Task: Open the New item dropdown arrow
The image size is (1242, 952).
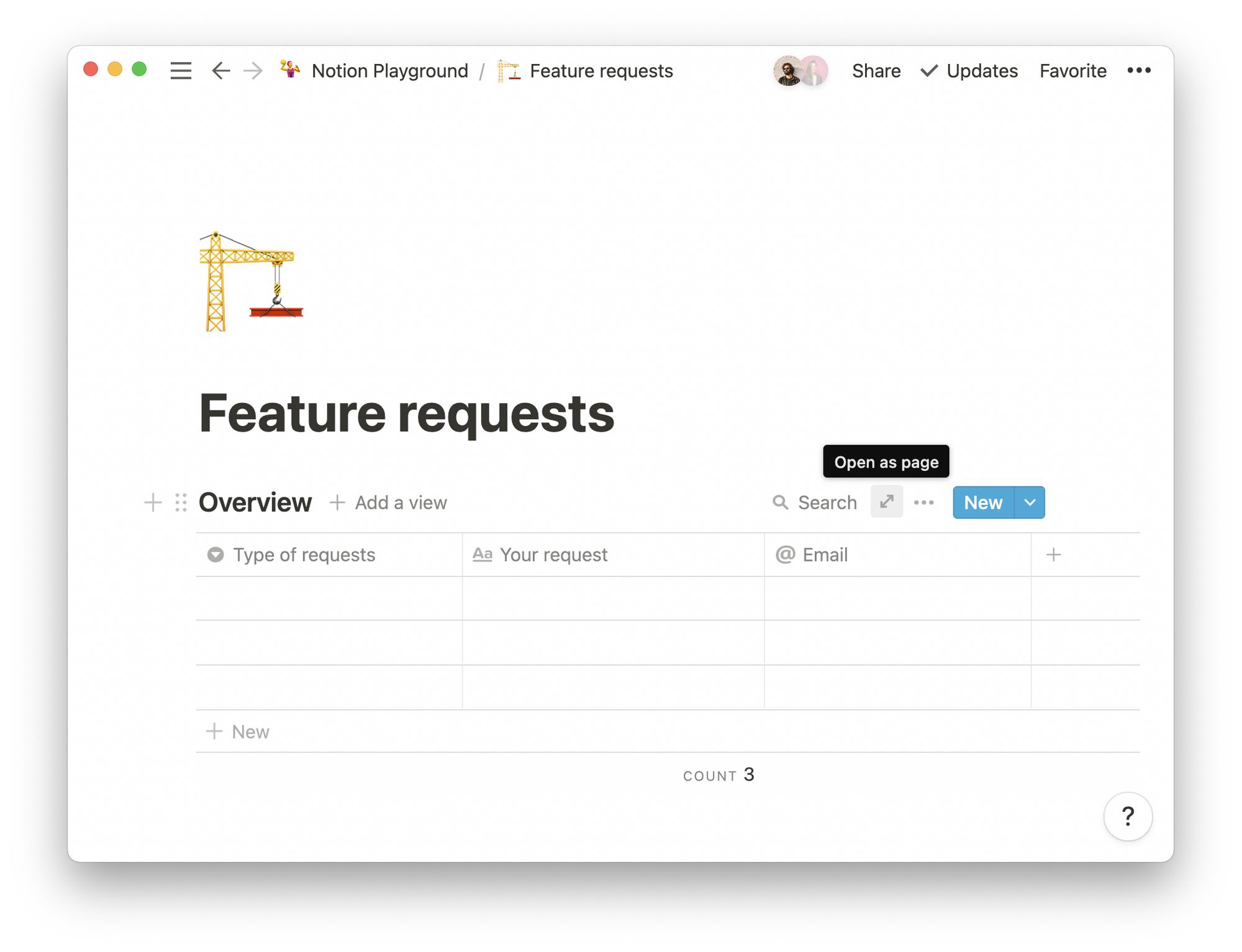Action: 1029,502
